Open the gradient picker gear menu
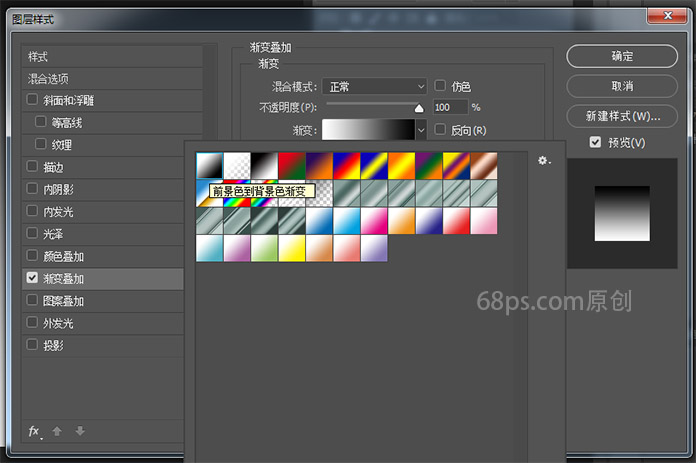The height and width of the screenshot is (463, 696). pos(544,160)
